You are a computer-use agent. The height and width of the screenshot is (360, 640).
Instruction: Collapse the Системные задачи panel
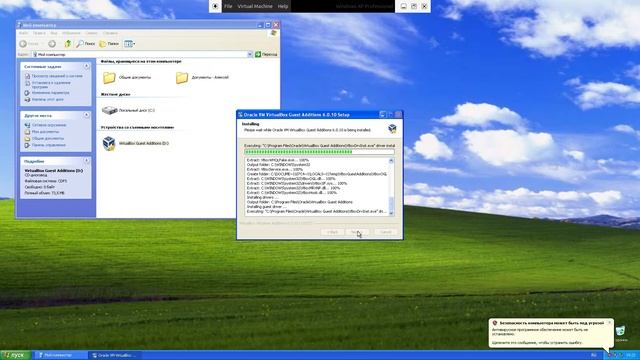(86, 66)
